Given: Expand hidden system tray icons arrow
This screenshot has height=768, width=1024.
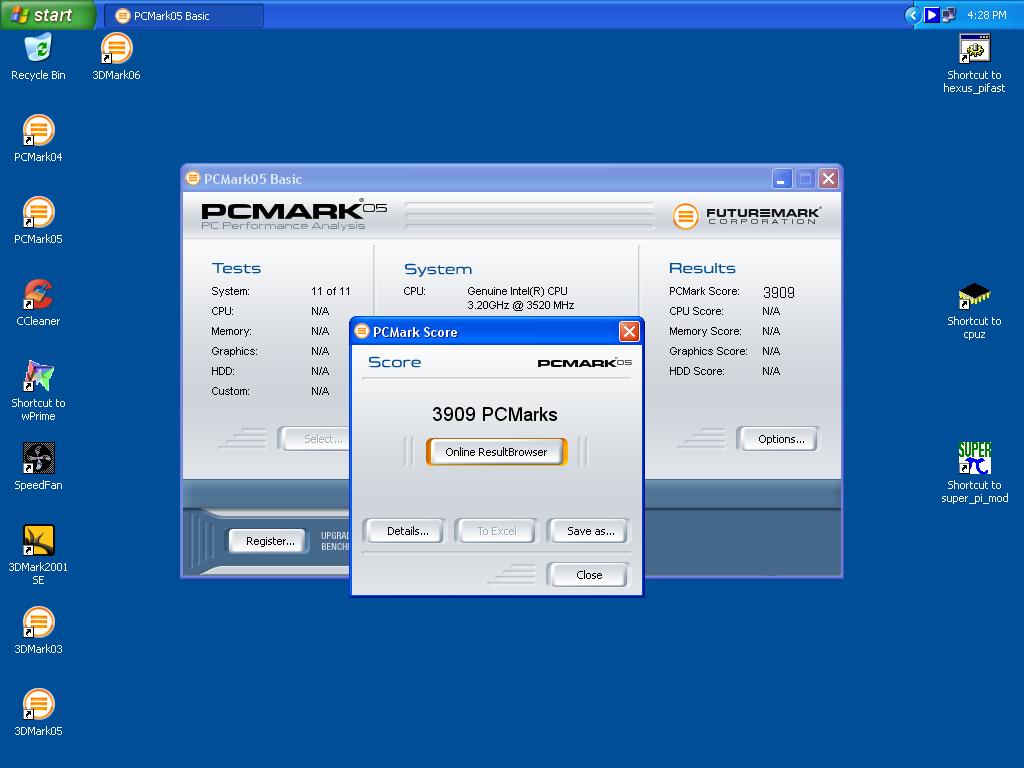Looking at the screenshot, I should (x=913, y=15).
